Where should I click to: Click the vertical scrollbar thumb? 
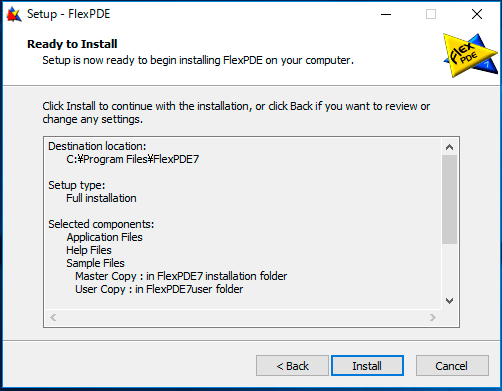click(449, 199)
